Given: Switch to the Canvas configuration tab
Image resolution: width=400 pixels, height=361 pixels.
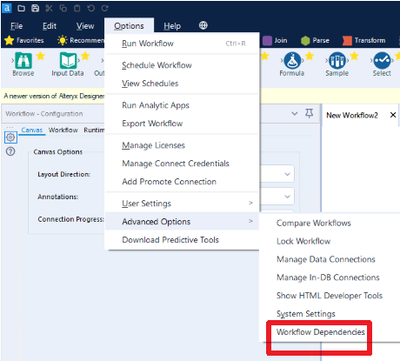Looking at the screenshot, I should (x=32, y=130).
